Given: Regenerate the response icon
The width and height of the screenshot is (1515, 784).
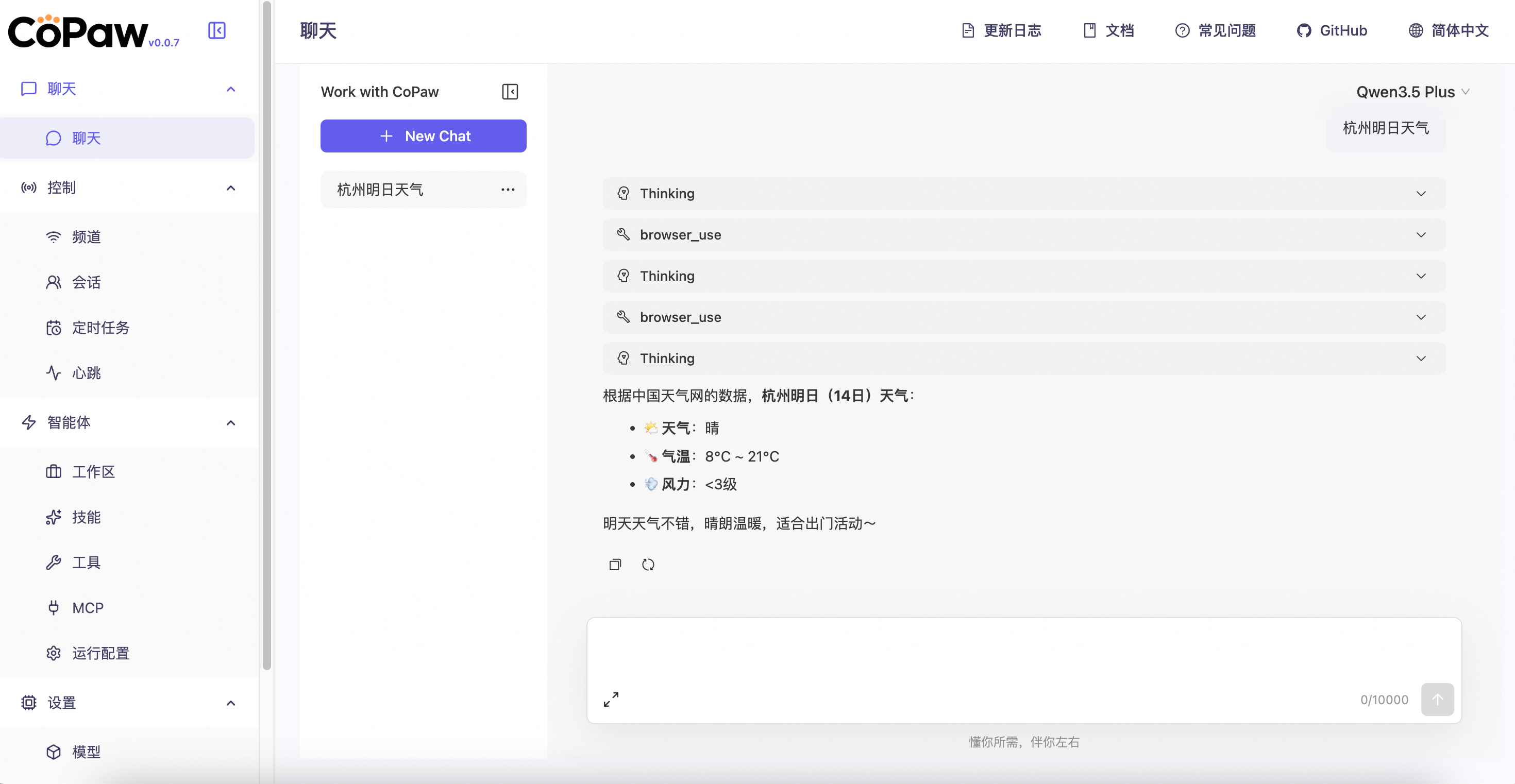Looking at the screenshot, I should (x=648, y=564).
